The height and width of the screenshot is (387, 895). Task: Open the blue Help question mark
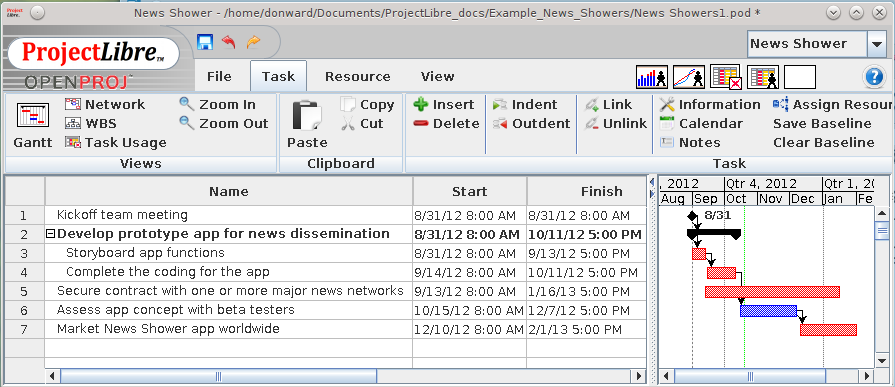pyautogui.click(x=874, y=77)
